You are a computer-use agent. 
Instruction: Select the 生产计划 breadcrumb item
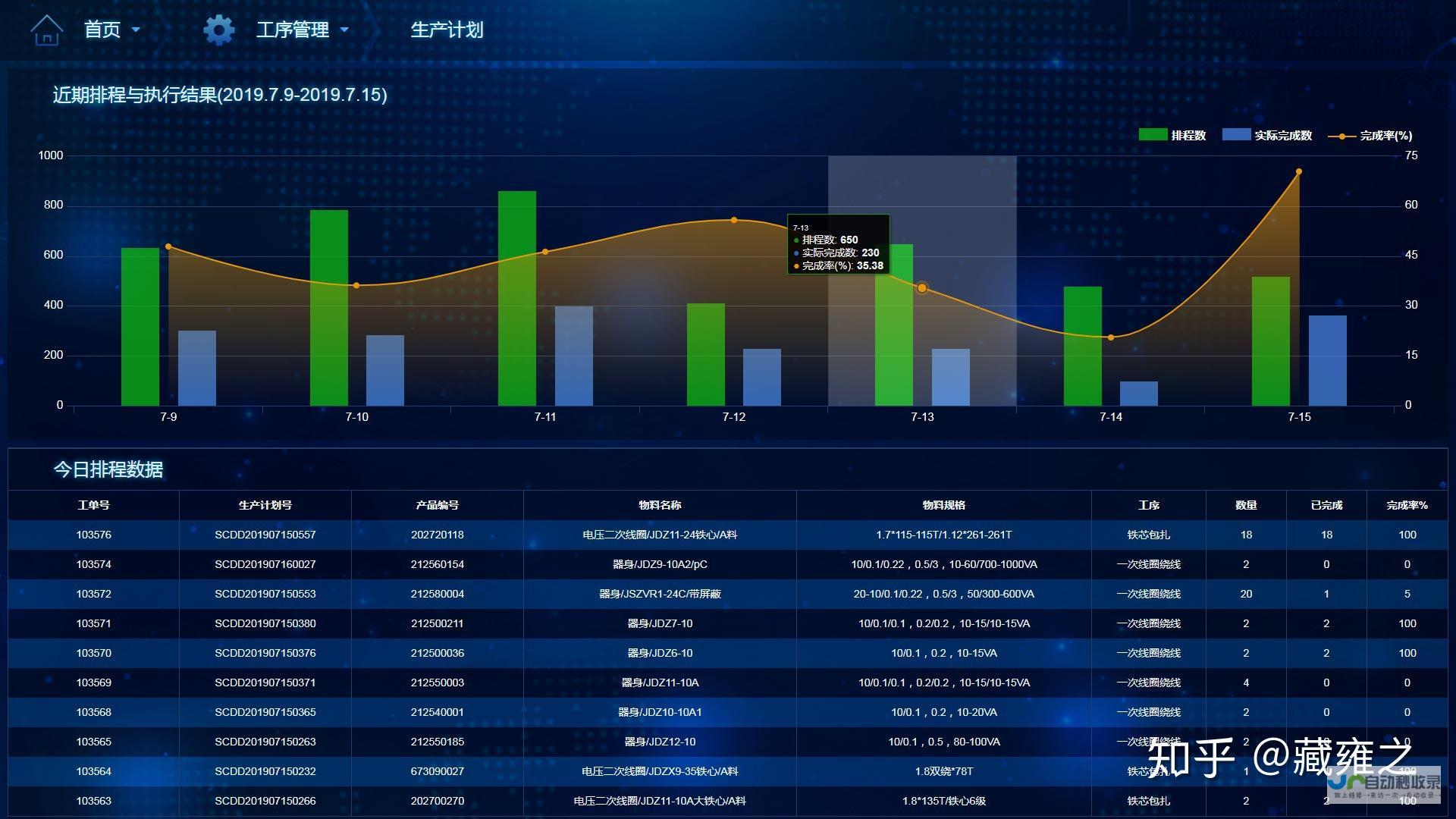(x=447, y=30)
